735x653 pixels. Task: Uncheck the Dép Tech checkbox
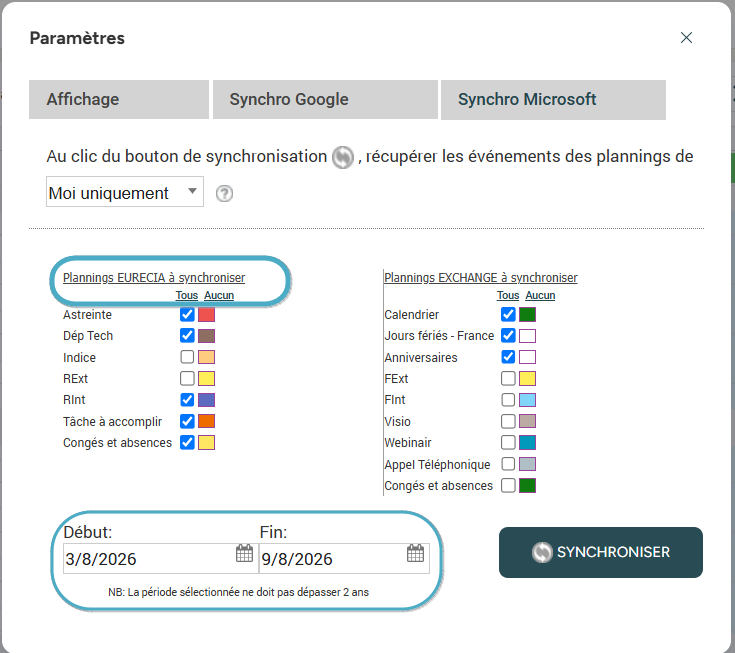click(x=187, y=336)
